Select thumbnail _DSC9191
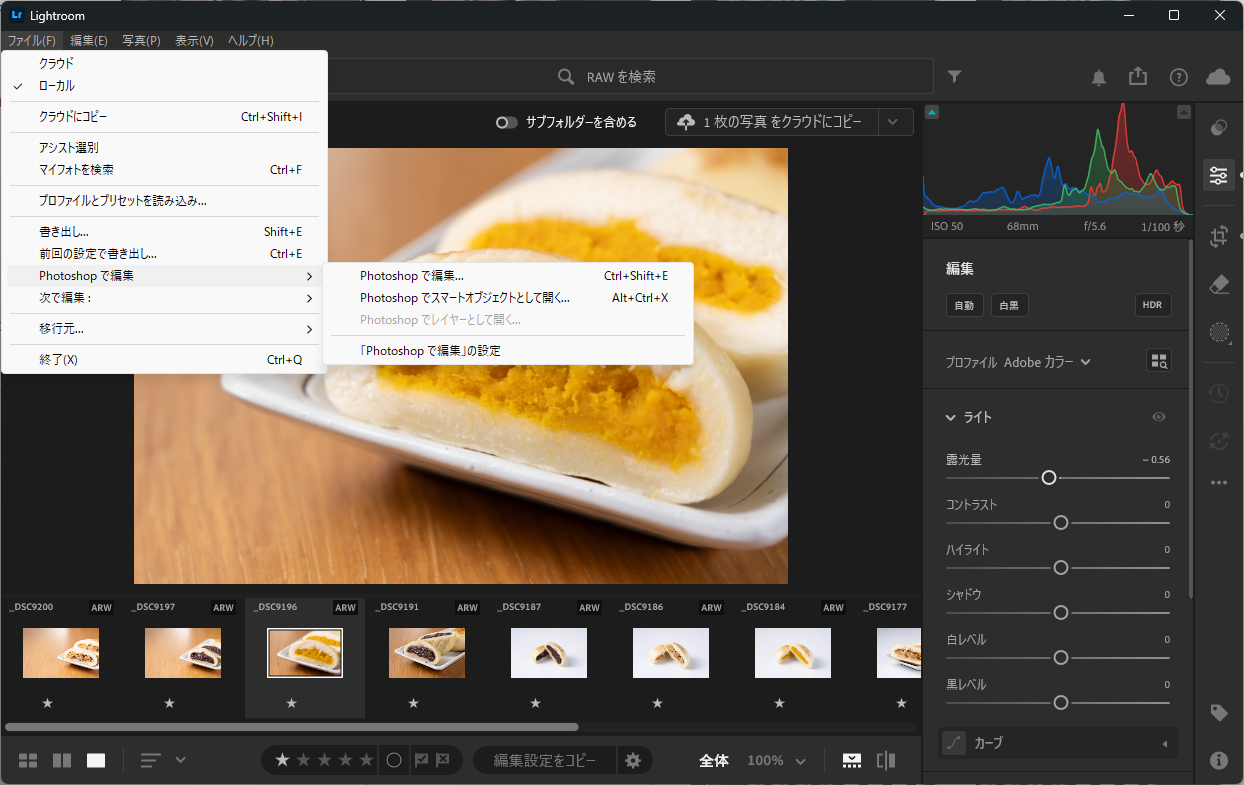 pyautogui.click(x=427, y=653)
